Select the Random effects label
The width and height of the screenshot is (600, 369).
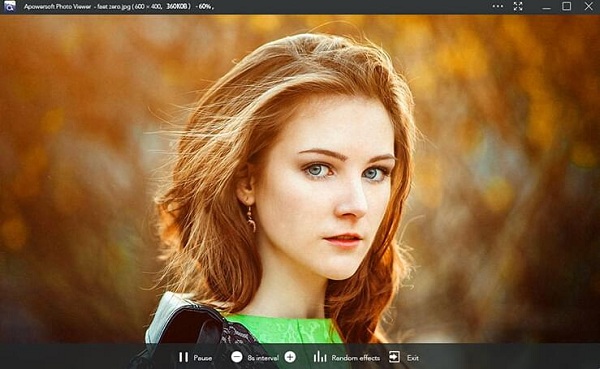(355, 358)
